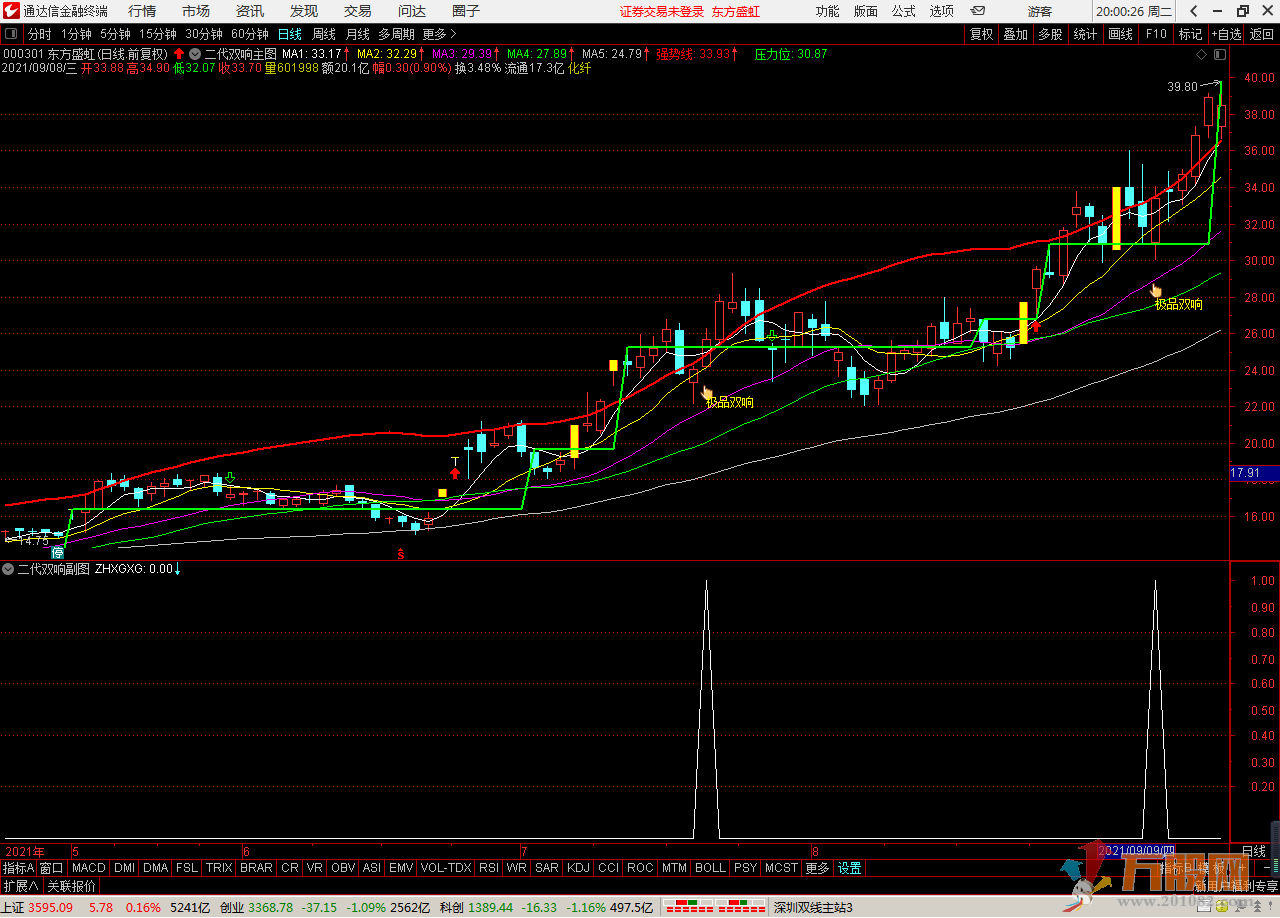The height and width of the screenshot is (918, 1280).
Task: Click the 窗口 tab in indicator row
Action: click(x=52, y=868)
